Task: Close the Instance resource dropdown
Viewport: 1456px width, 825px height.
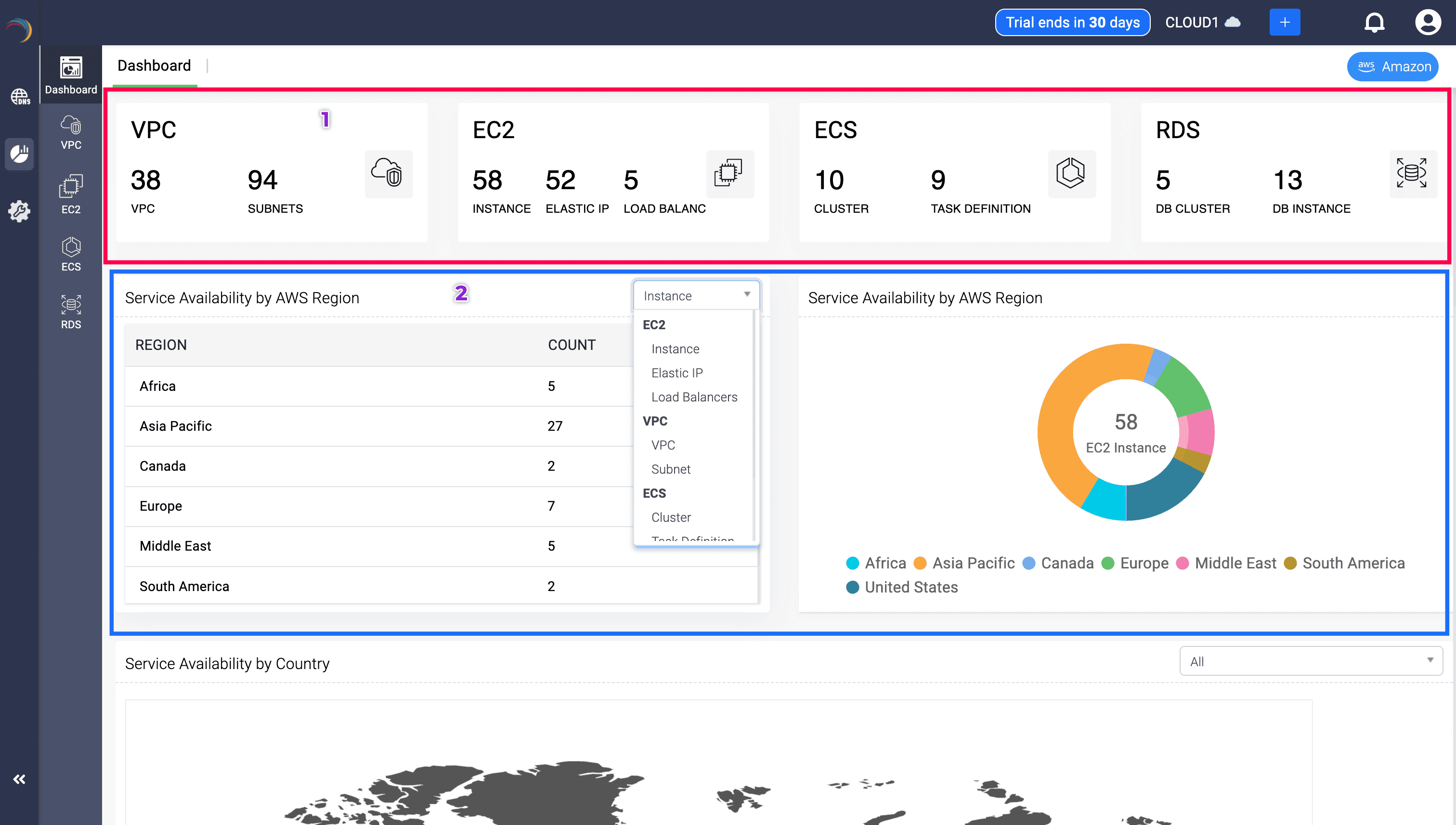Action: click(696, 295)
